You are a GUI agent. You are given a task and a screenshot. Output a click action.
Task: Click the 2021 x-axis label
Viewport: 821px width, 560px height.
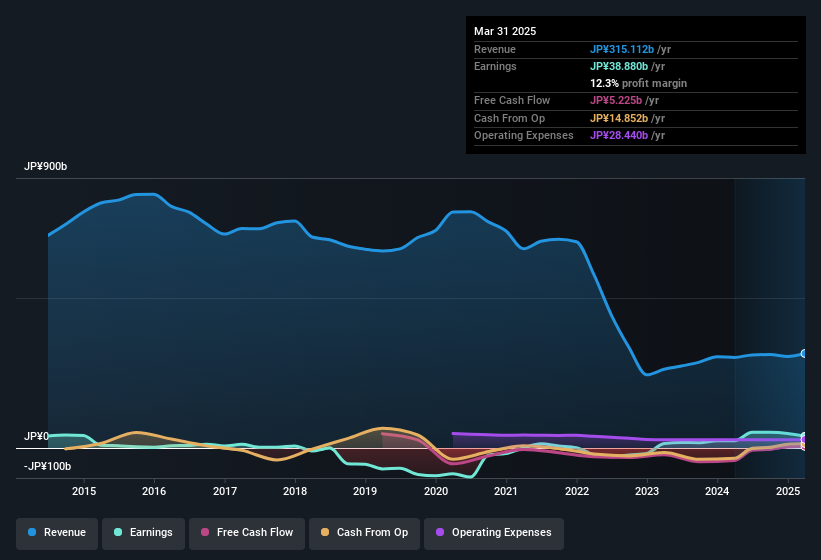tap(506, 491)
